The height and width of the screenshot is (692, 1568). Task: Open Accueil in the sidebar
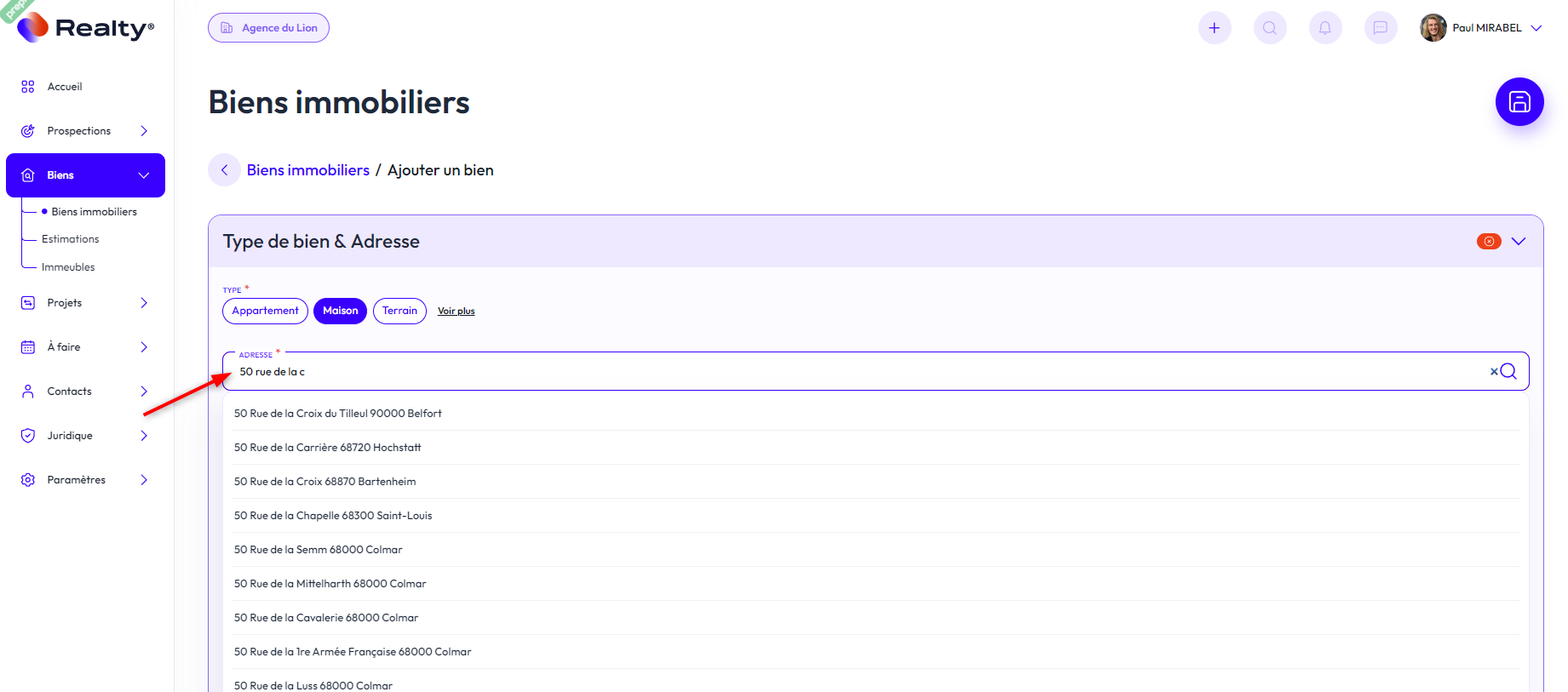[x=65, y=87]
